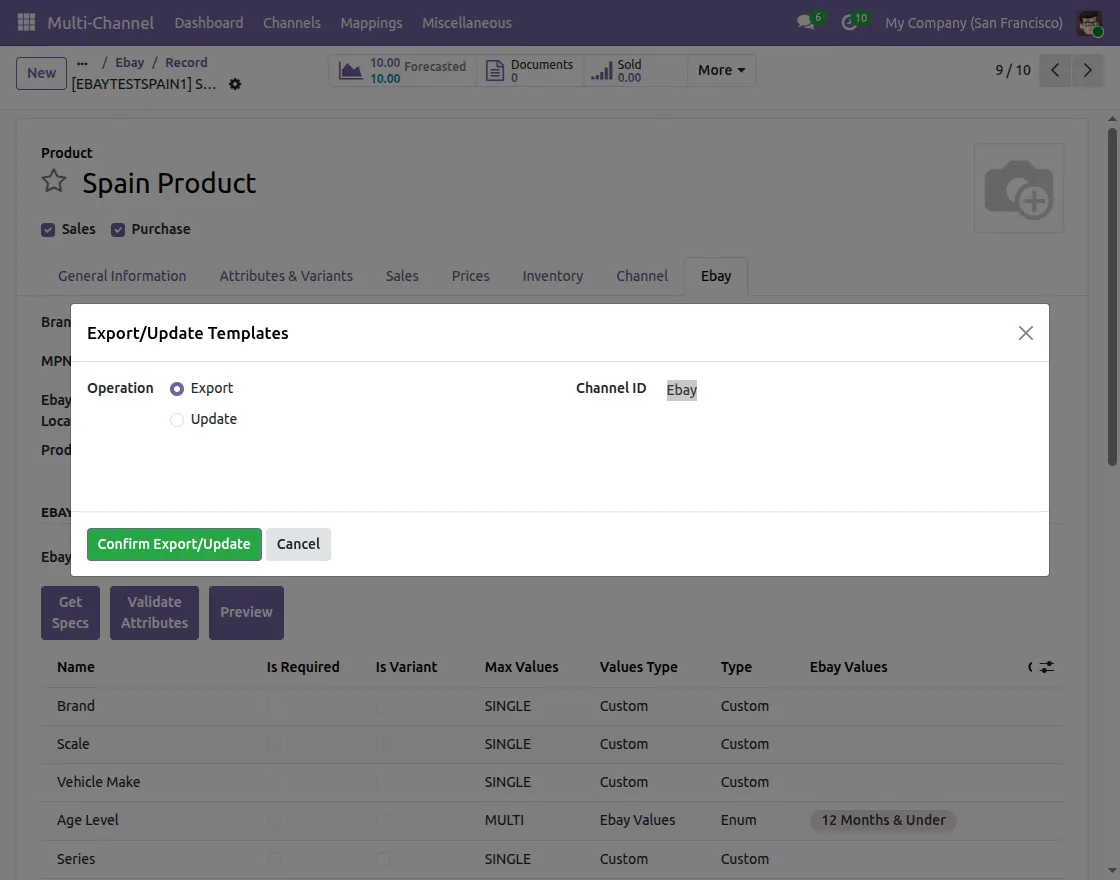Open the Channel ID Ebay field
This screenshot has width=1120, height=880.
point(681,390)
